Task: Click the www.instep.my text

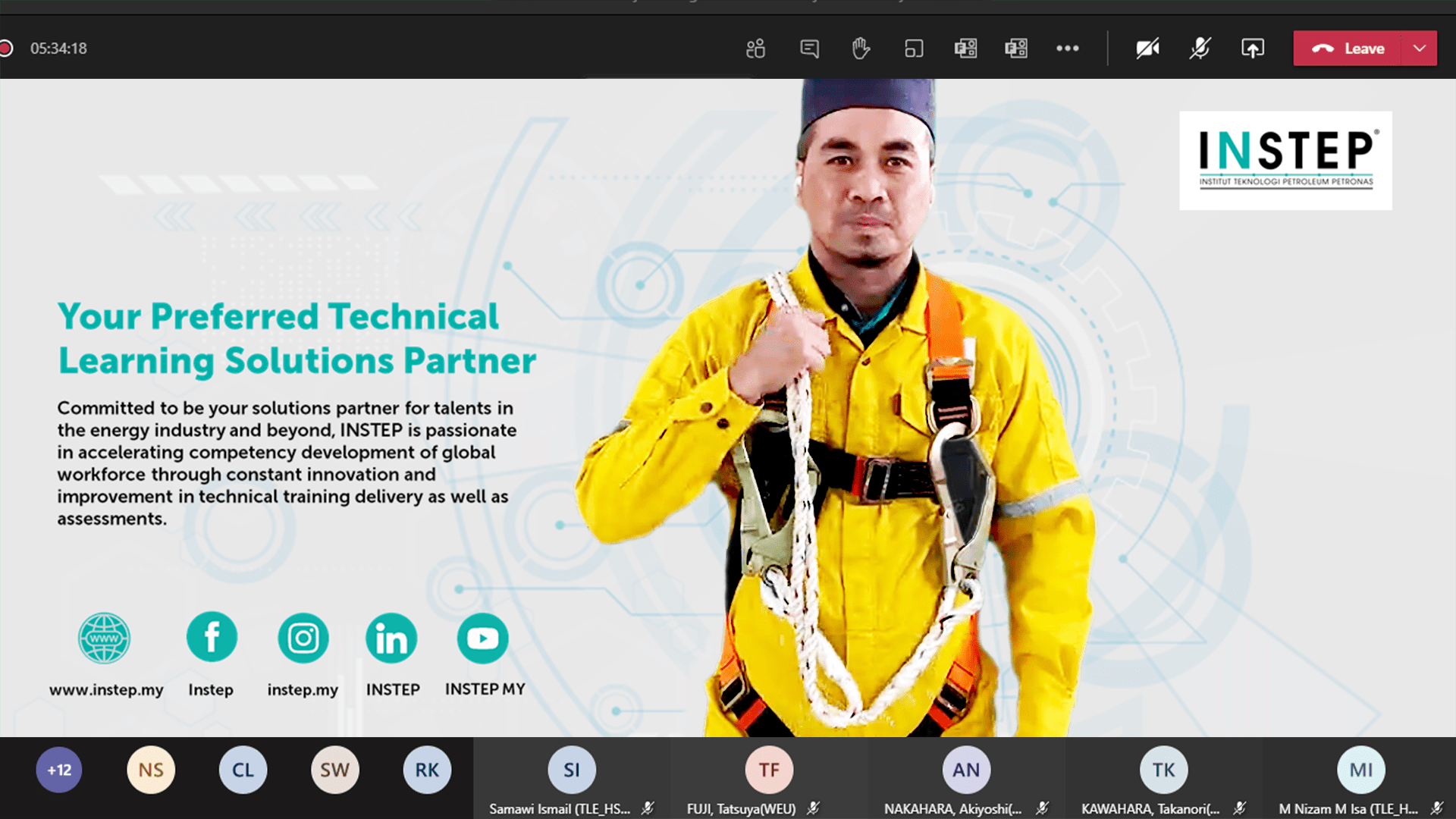Action: pos(106,690)
